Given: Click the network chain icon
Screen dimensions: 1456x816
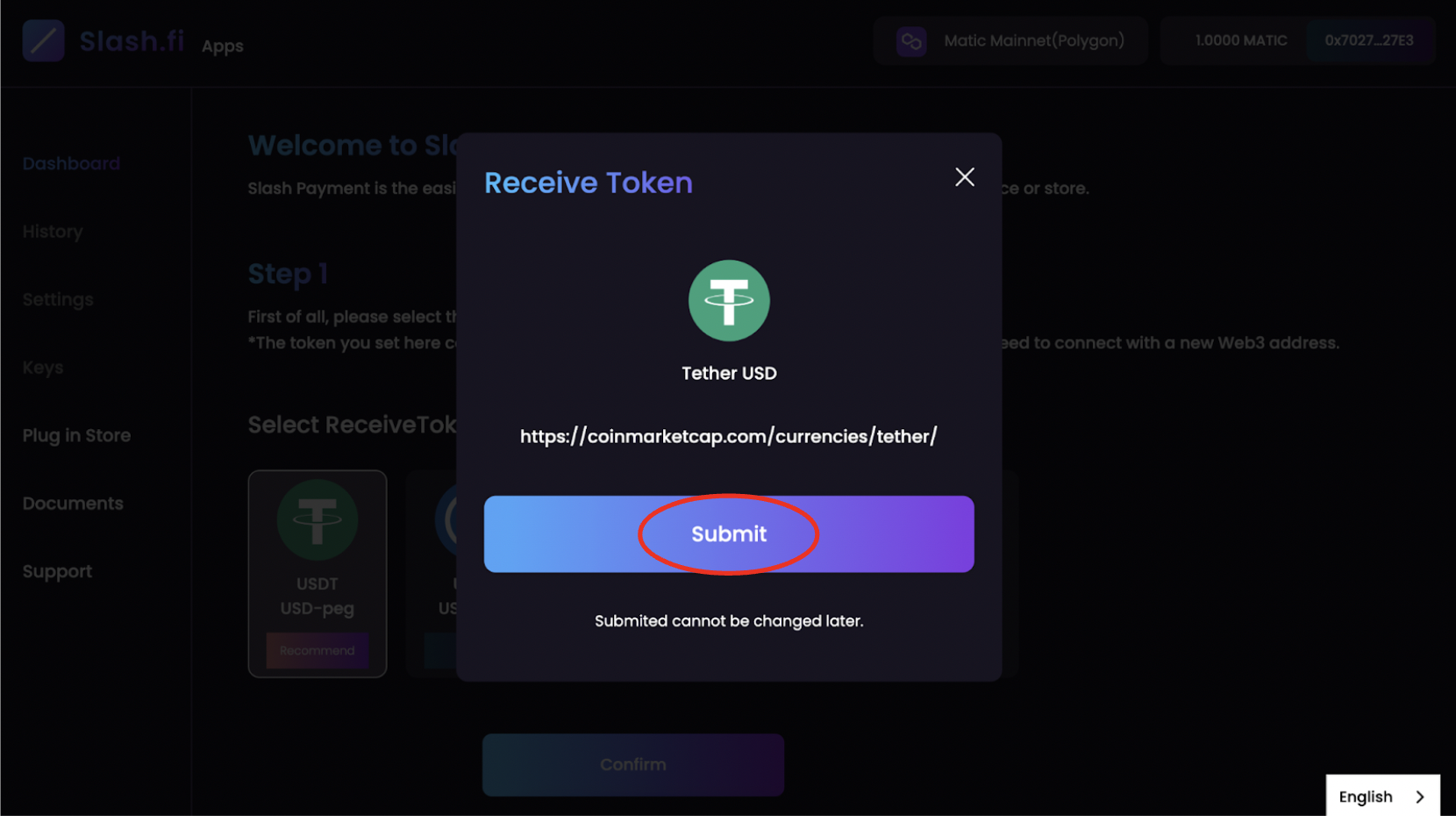Looking at the screenshot, I should [911, 41].
